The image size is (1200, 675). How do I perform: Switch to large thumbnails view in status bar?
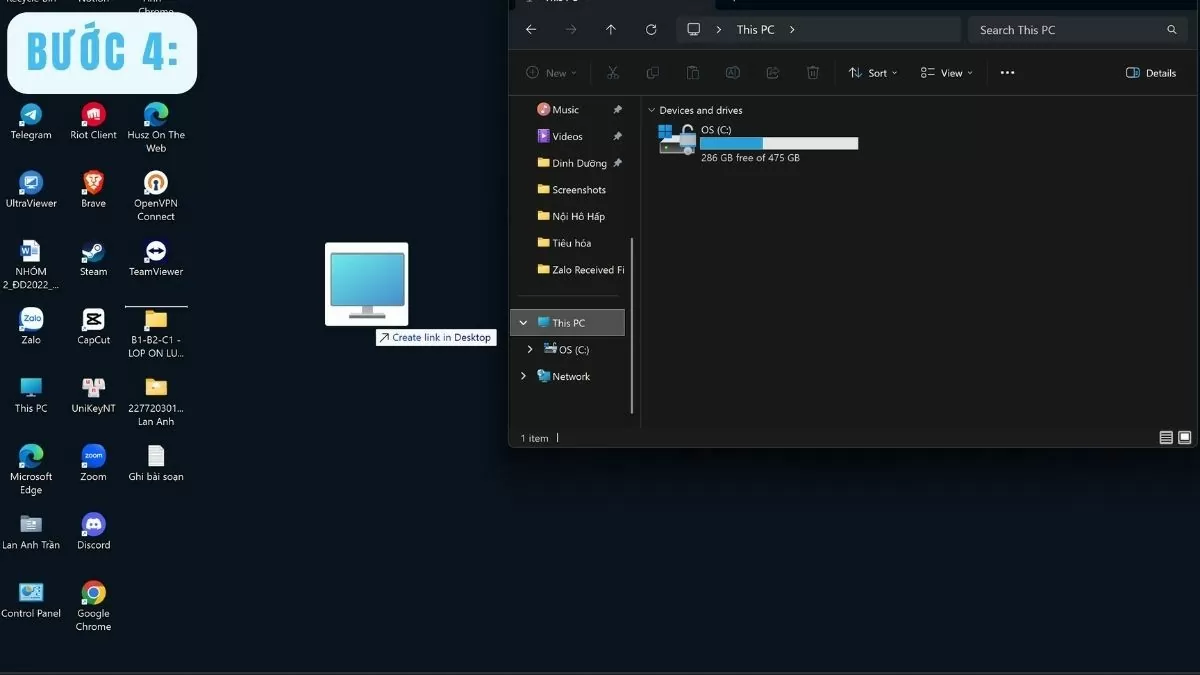[x=1186, y=437]
